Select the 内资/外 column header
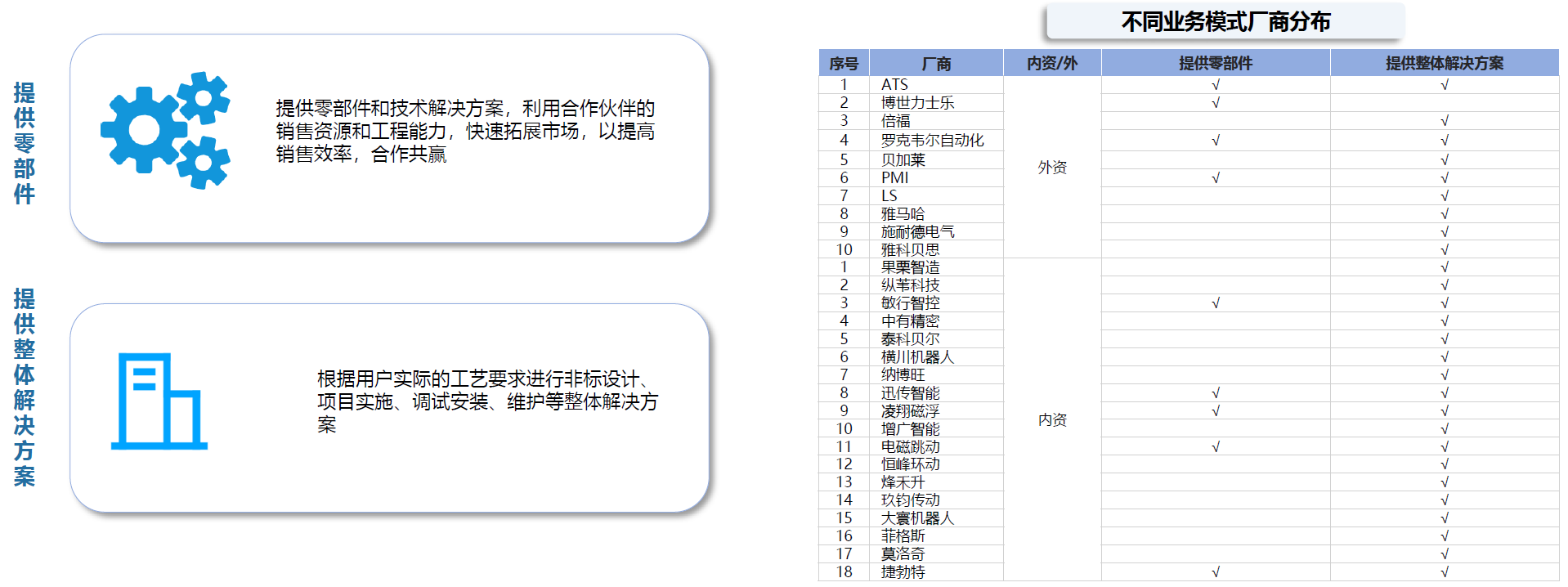Viewport: 1568px width, 587px height. pos(1052,63)
